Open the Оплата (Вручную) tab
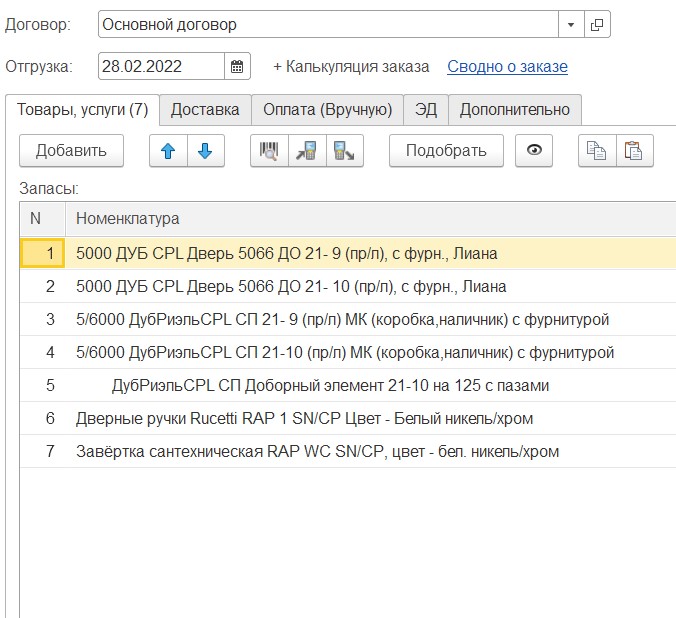This screenshot has width=676, height=618. (x=327, y=109)
